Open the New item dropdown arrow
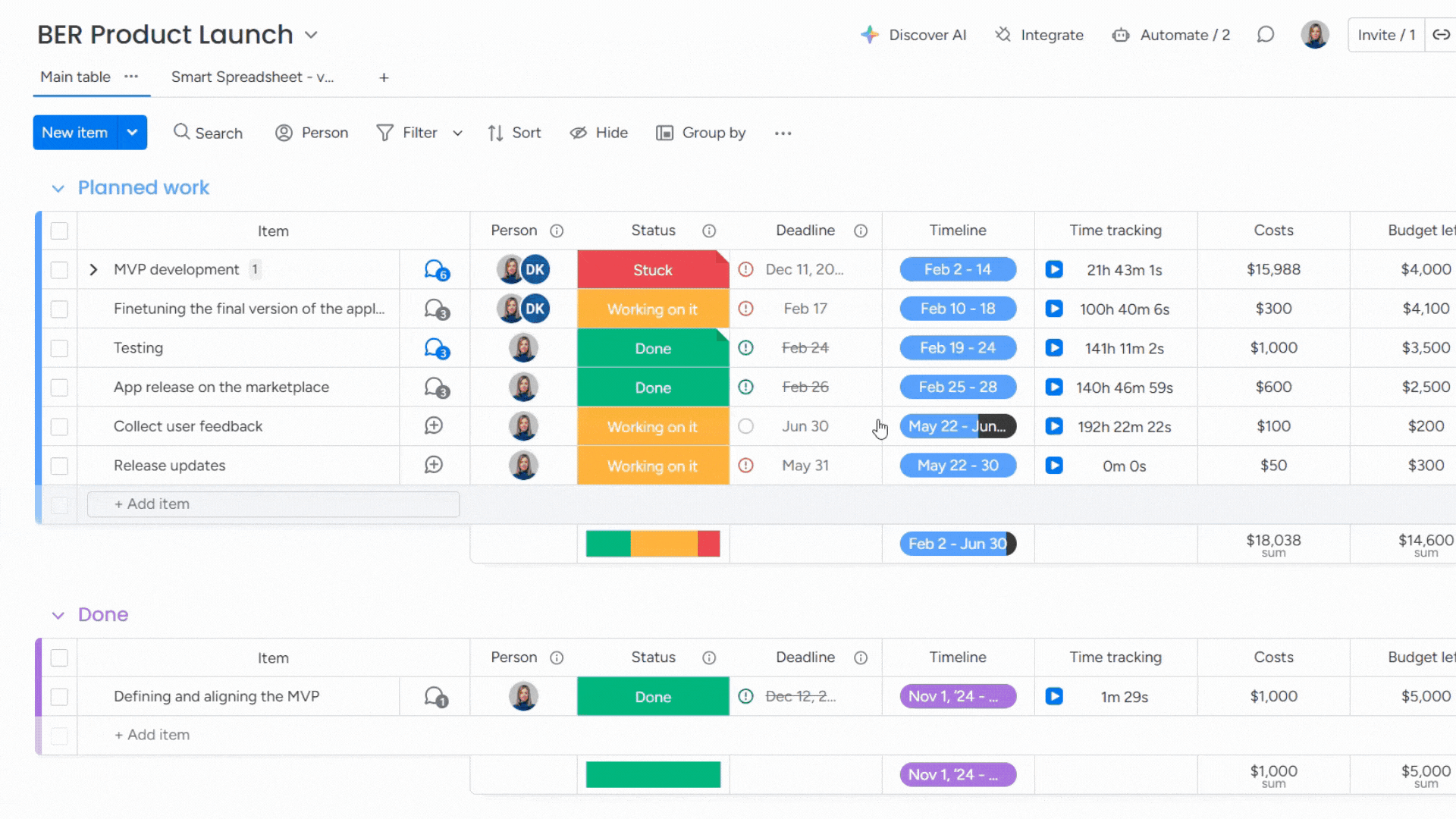1456x819 pixels. [132, 133]
